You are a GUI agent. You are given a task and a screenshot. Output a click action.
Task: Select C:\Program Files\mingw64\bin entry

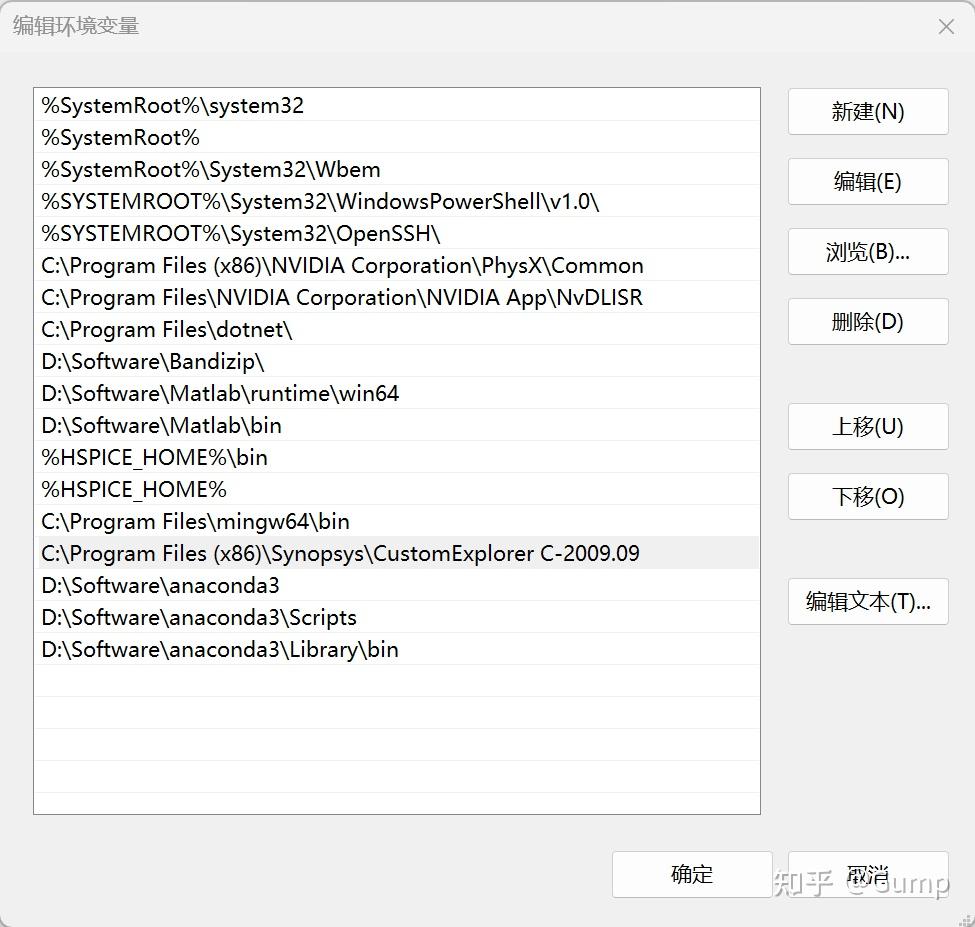(398, 522)
